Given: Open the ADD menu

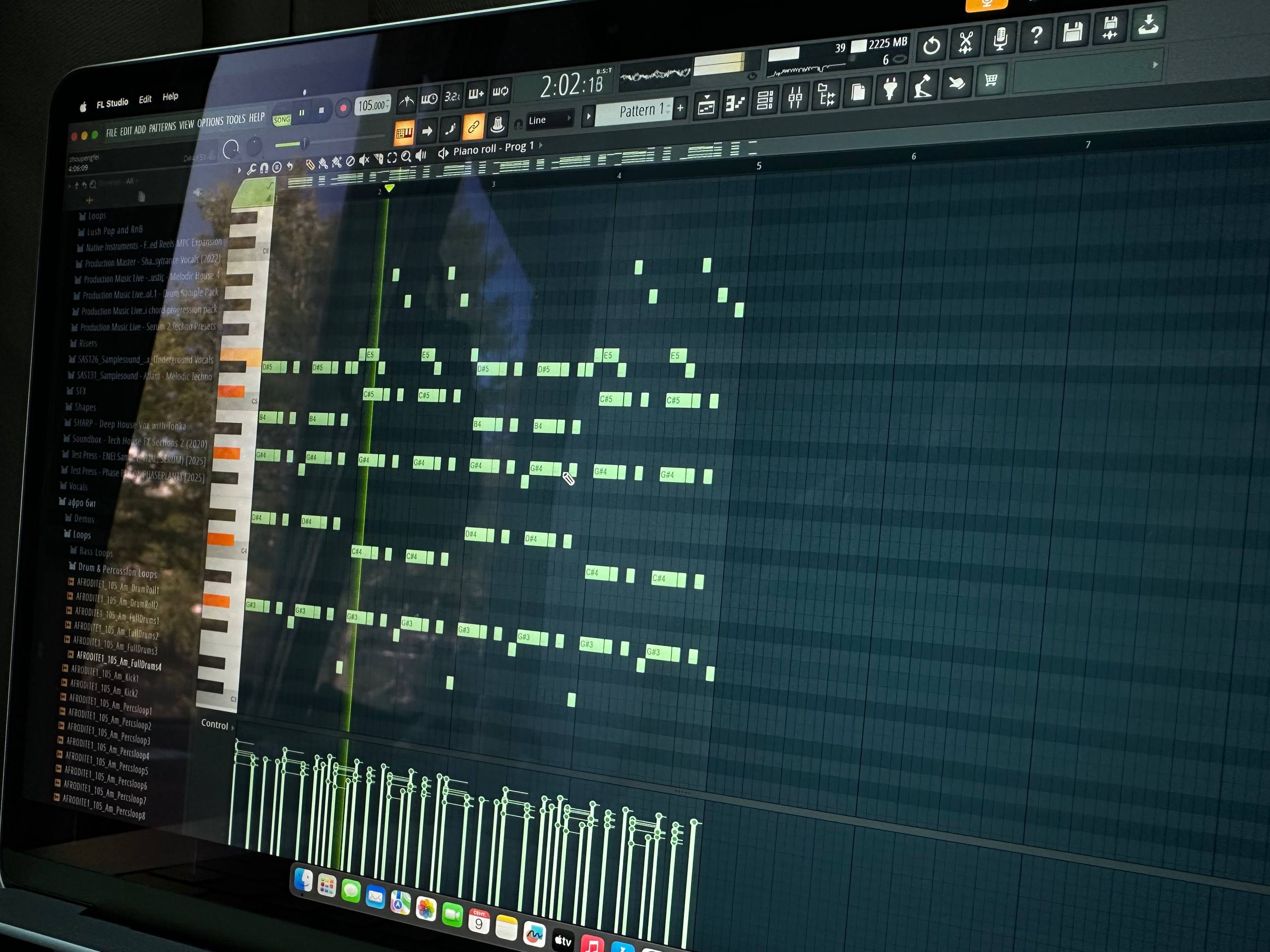Looking at the screenshot, I should pyautogui.click(x=140, y=130).
